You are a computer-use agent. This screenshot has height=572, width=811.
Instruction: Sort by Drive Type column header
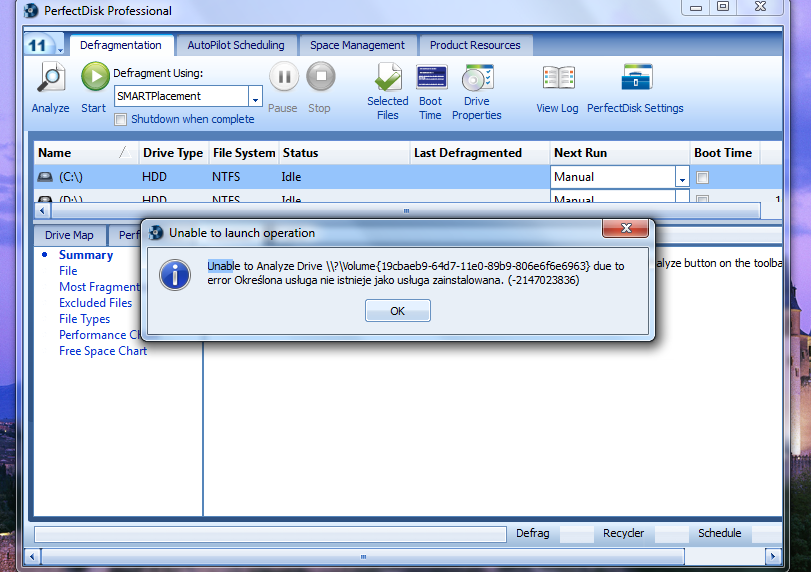(173, 153)
